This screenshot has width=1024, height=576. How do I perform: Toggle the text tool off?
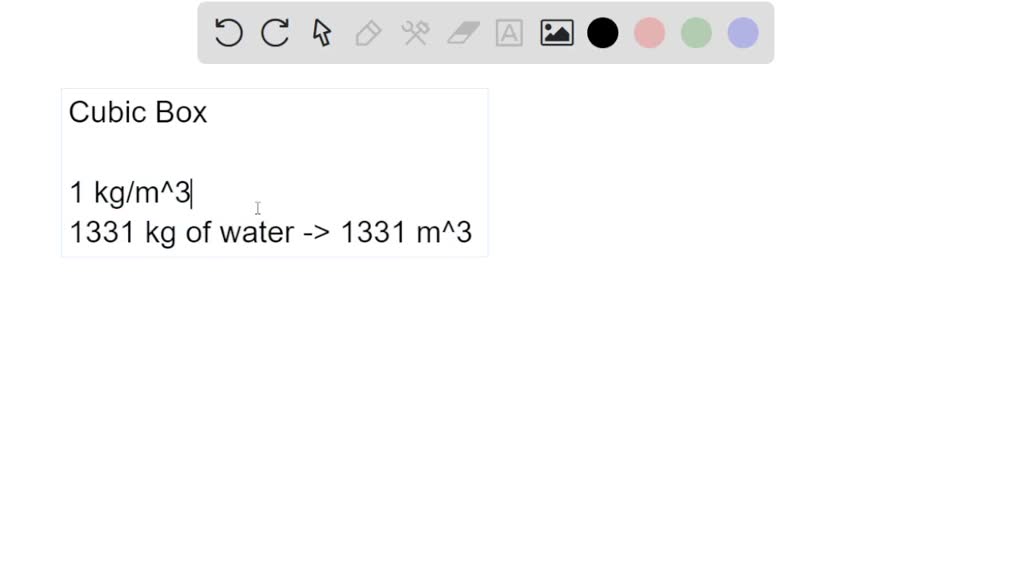click(x=509, y=33)
